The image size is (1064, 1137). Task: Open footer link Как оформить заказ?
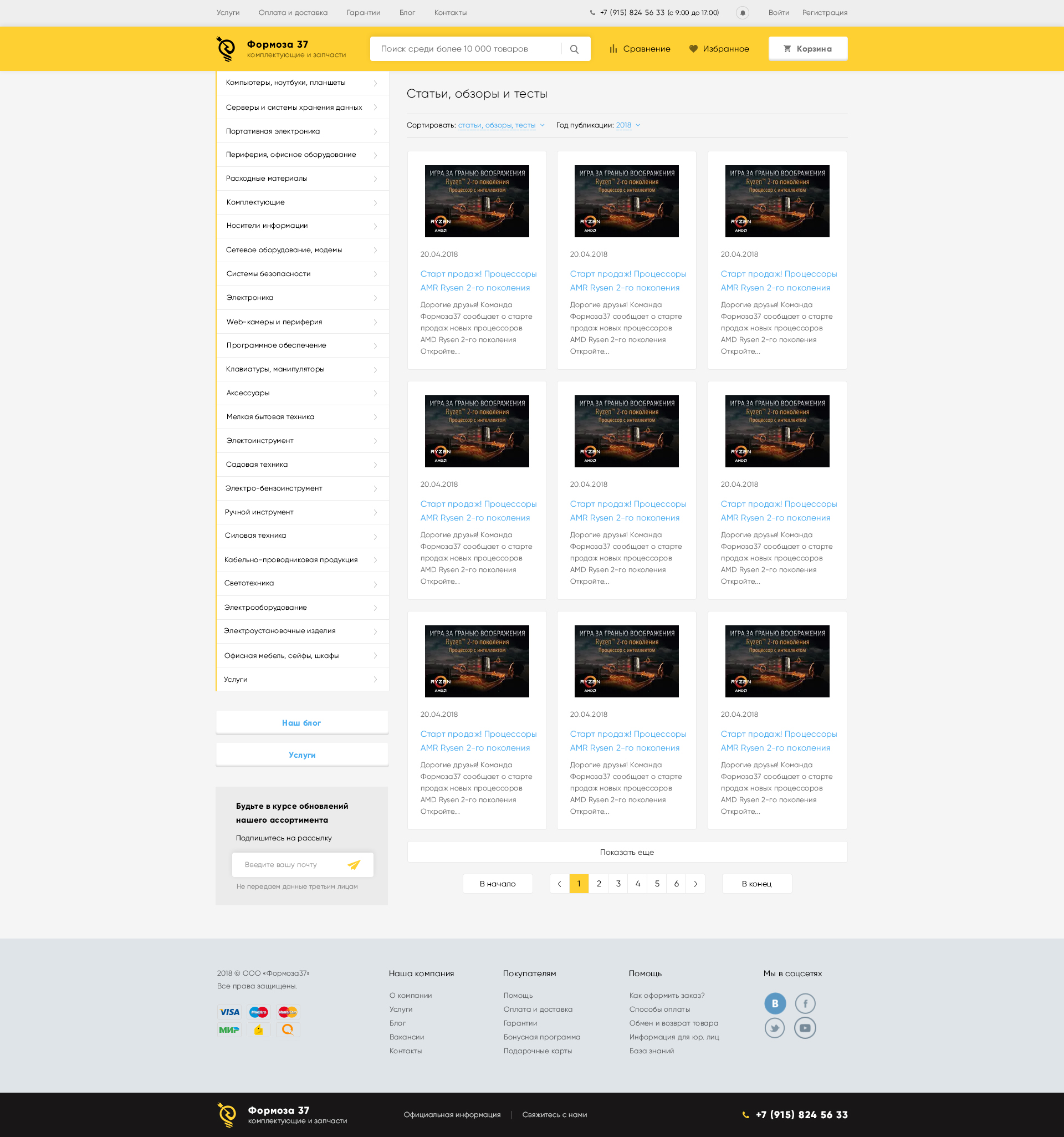(x=667, y=995)
